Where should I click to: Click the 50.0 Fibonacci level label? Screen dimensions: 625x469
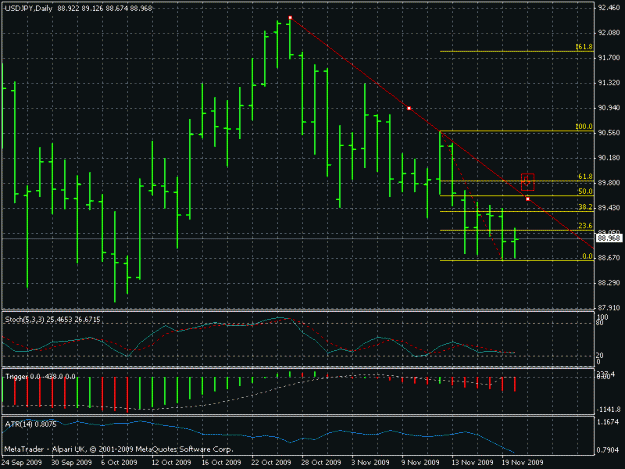[585, 191]
